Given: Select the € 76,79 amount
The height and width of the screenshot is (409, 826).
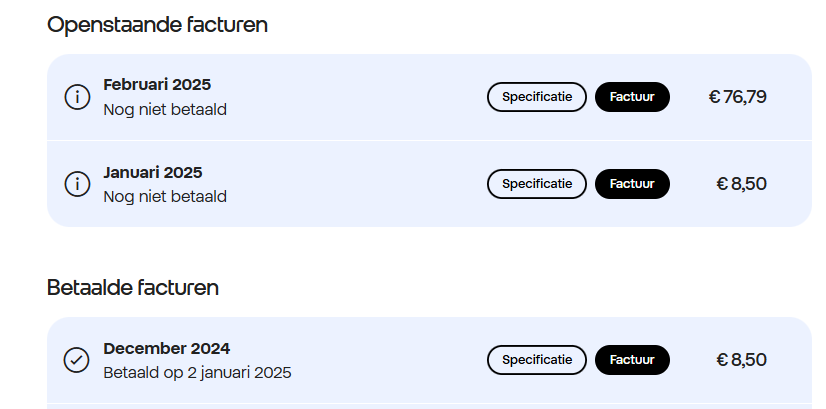Looking at the screenshot, I should point(738,97).
